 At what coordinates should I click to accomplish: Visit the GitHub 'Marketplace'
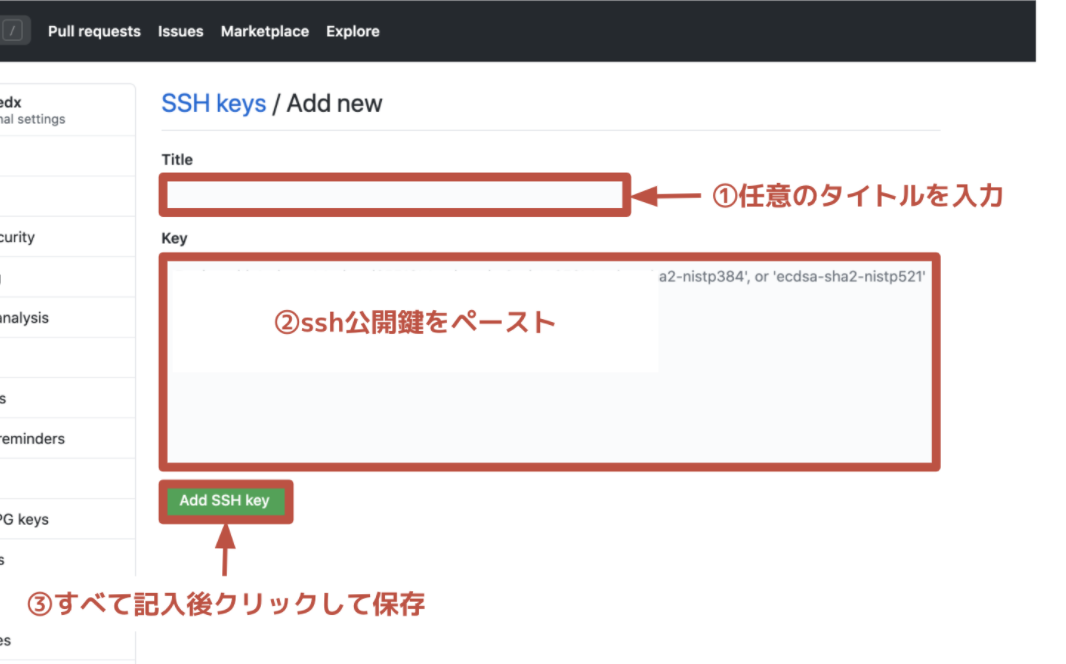(264, 31)
